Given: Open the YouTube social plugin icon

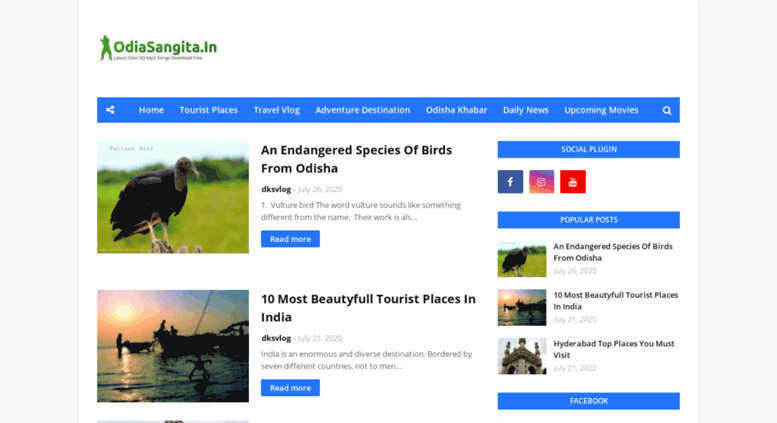Looking at the screenshot, I should pos(573,182).
